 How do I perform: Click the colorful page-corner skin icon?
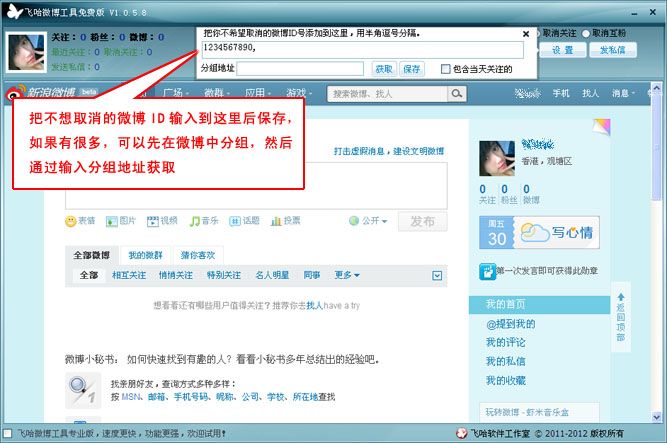point(601,127)
